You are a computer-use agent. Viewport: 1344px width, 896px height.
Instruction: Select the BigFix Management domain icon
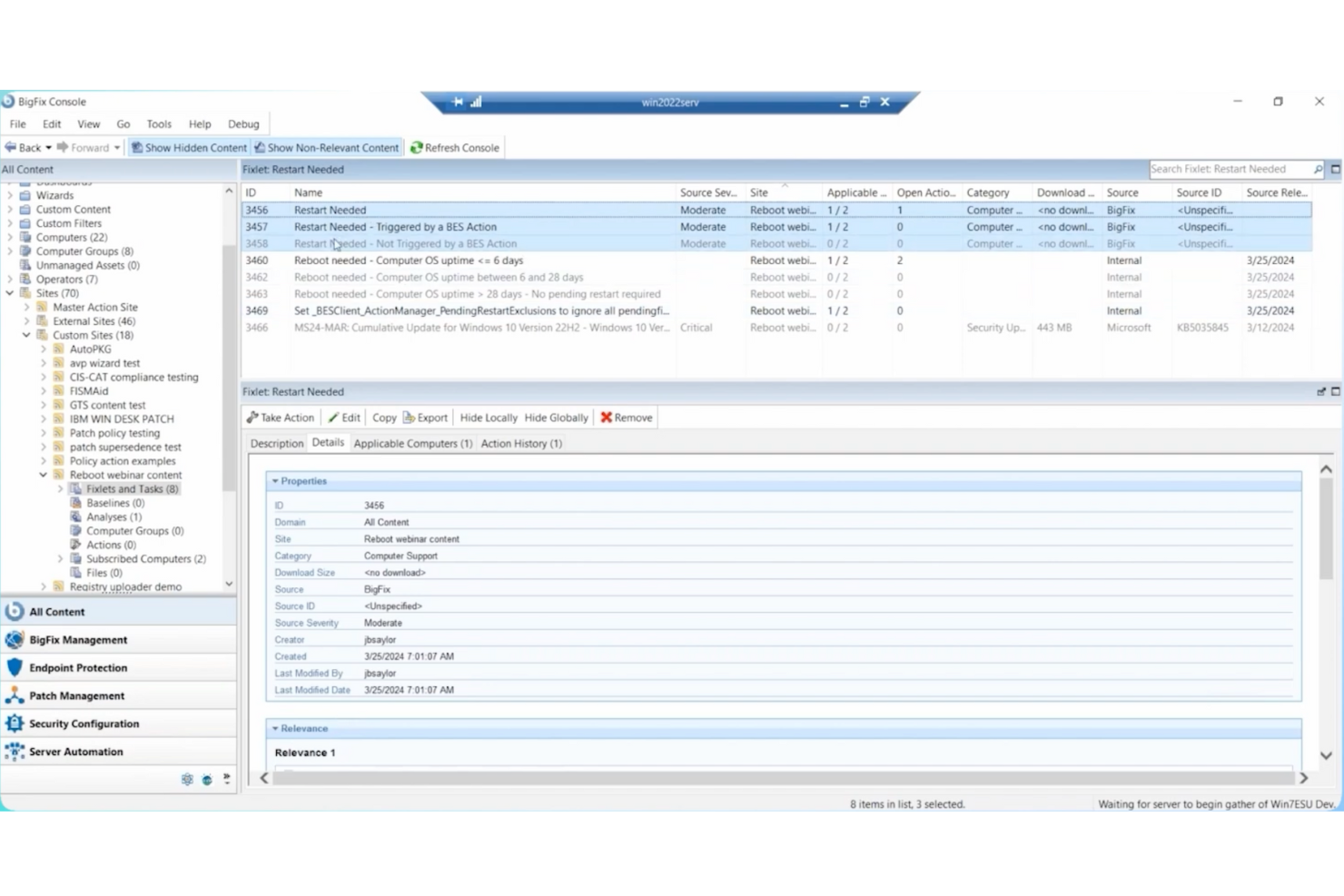[15, 639]
